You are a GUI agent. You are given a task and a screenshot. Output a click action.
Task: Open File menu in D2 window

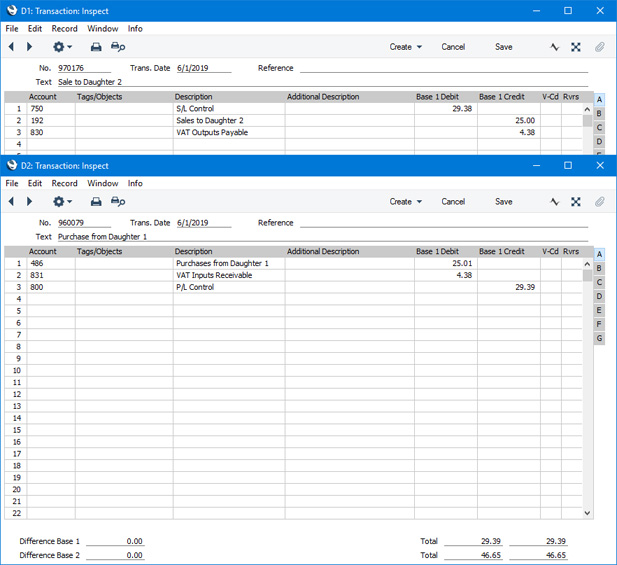(x=12, y=183)
